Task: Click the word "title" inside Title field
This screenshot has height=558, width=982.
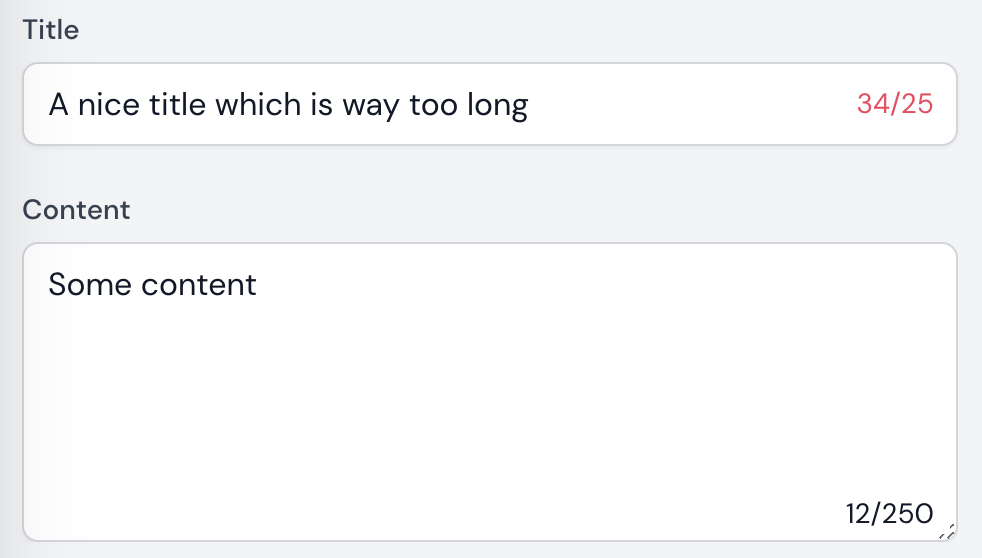Action: click(177, 104)
